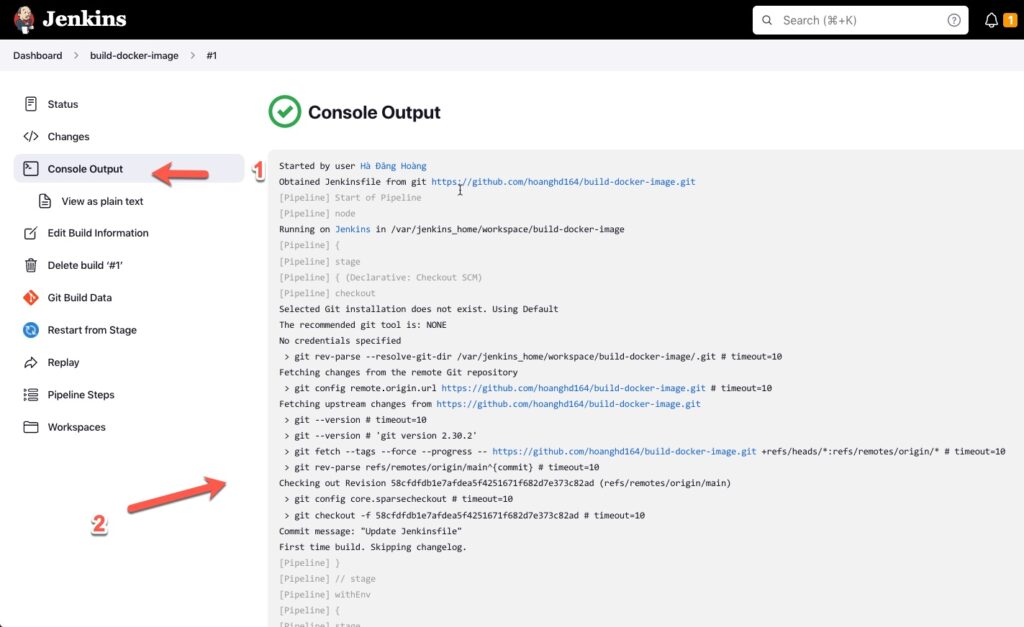The height and width of the screenshot is (627, 1024).
Task: Click the Git Build Data git icon
Action: coord(31,298)
